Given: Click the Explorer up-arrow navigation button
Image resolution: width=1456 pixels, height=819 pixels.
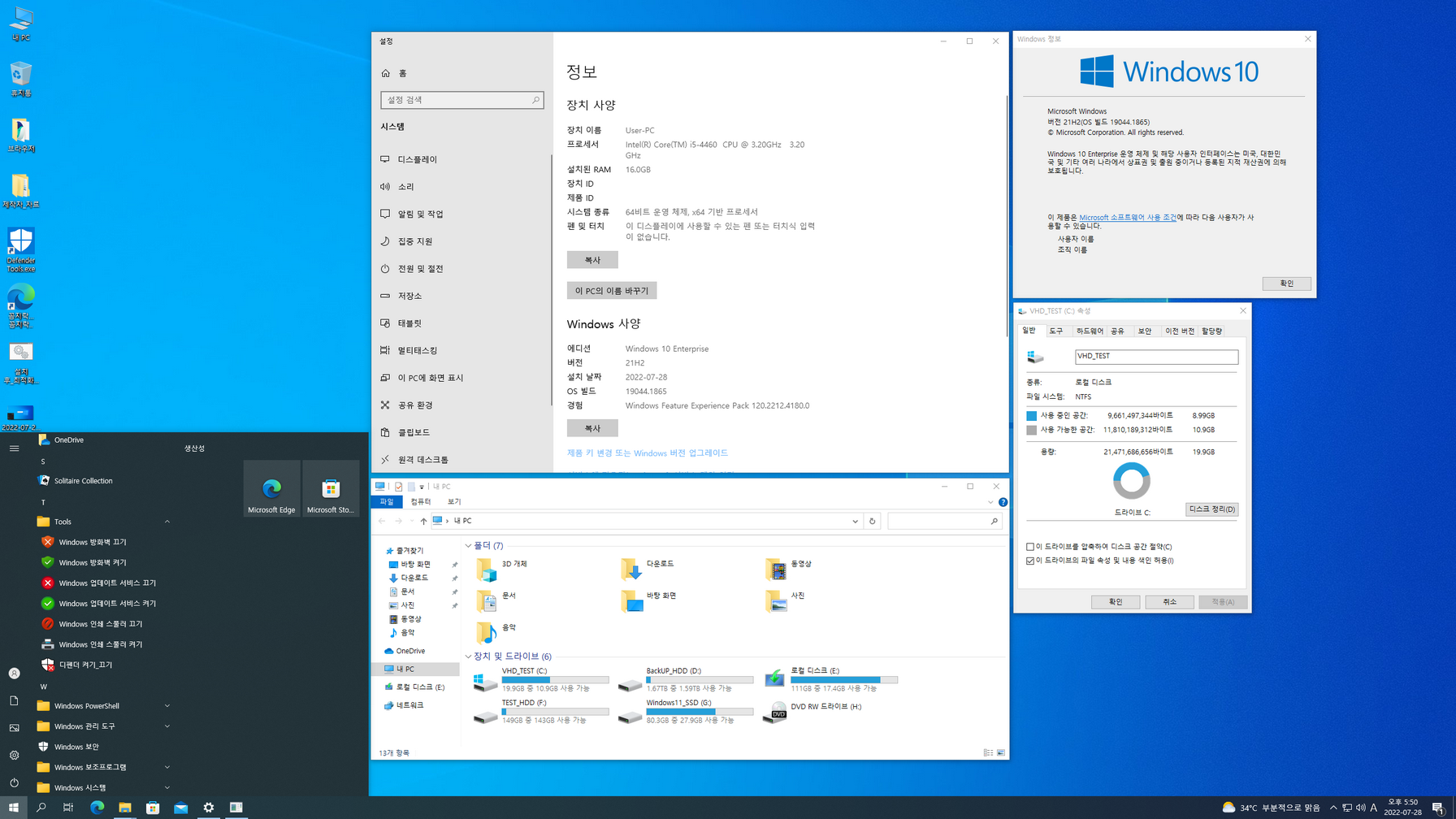Looking at the screenshot, I should pyautogui.click(x=423, y=521).
